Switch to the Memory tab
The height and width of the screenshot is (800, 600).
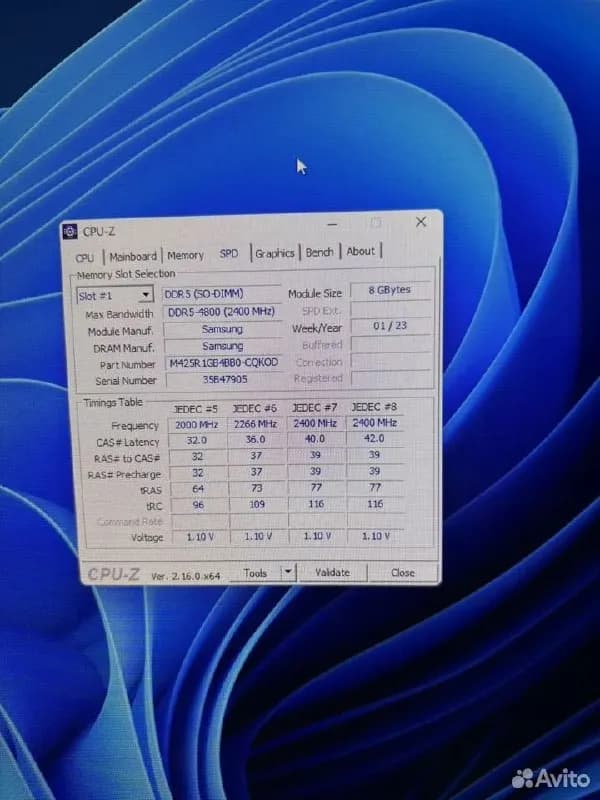click(185, 255)
